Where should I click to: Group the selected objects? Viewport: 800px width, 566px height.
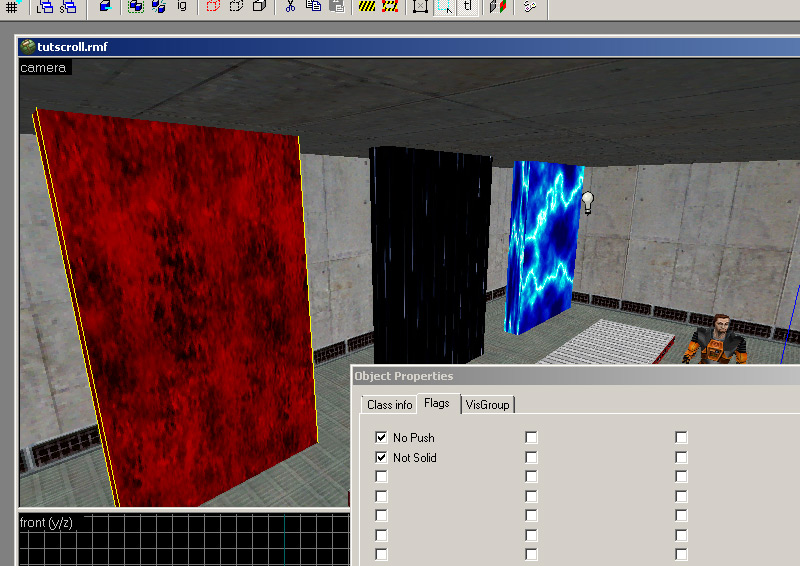coord(135,6)
